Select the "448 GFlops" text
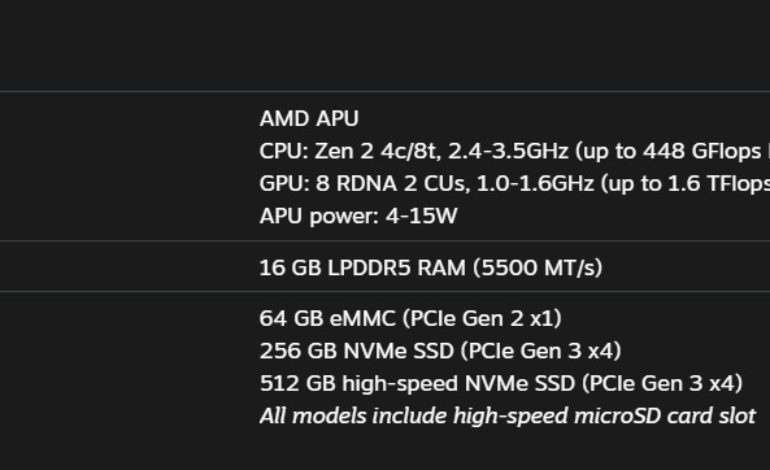The image size is (770, 470). (705, 151)
